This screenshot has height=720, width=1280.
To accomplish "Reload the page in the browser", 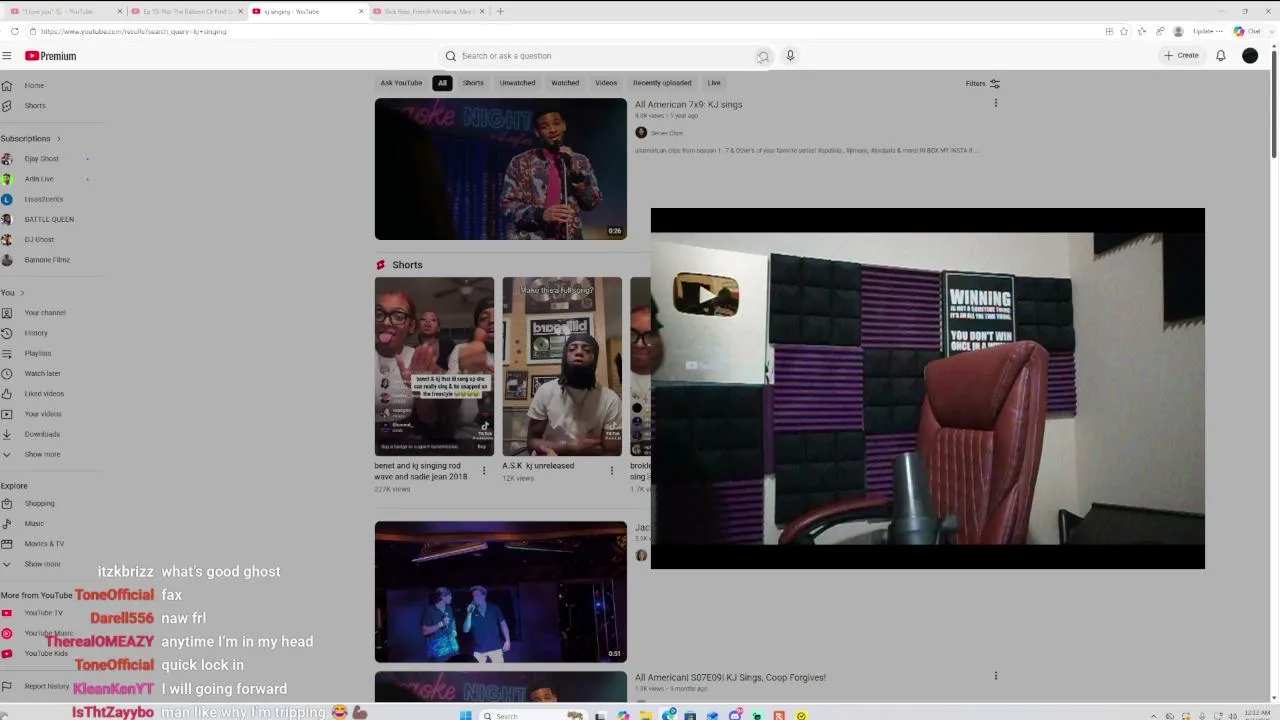I will click(14, 31).
